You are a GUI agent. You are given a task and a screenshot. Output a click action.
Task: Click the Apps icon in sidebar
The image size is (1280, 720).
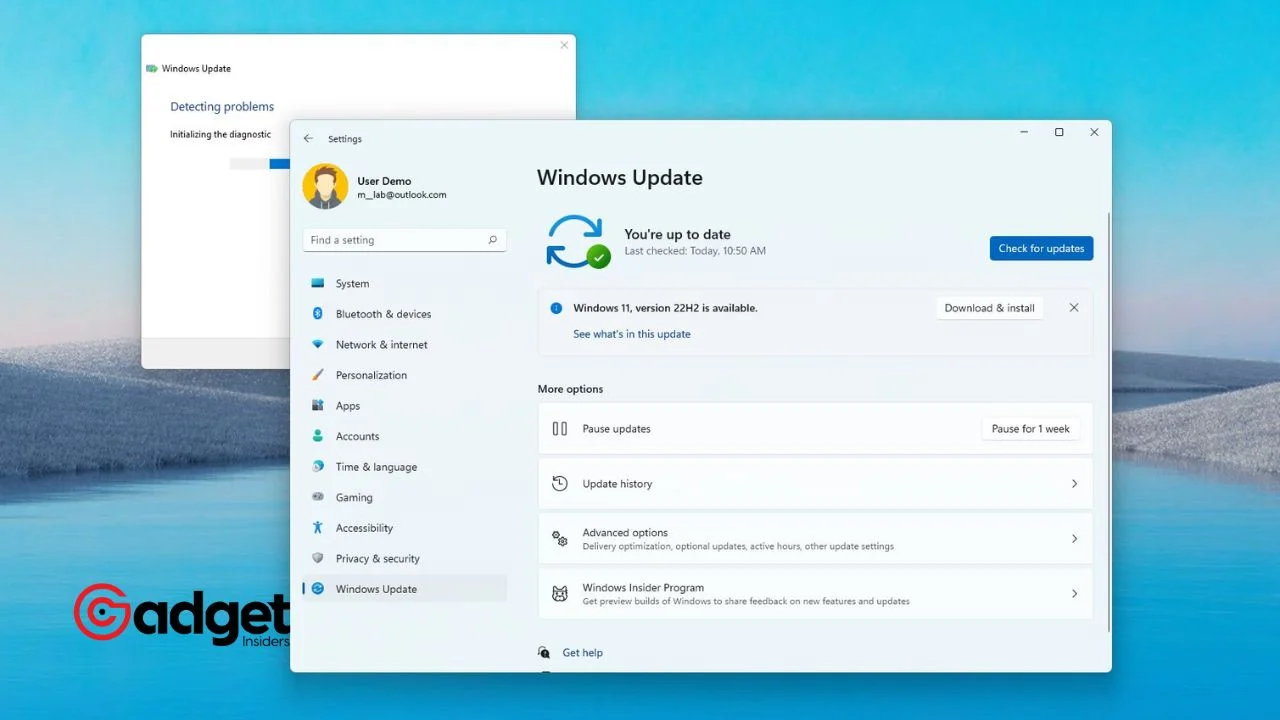tap(318, 405)
